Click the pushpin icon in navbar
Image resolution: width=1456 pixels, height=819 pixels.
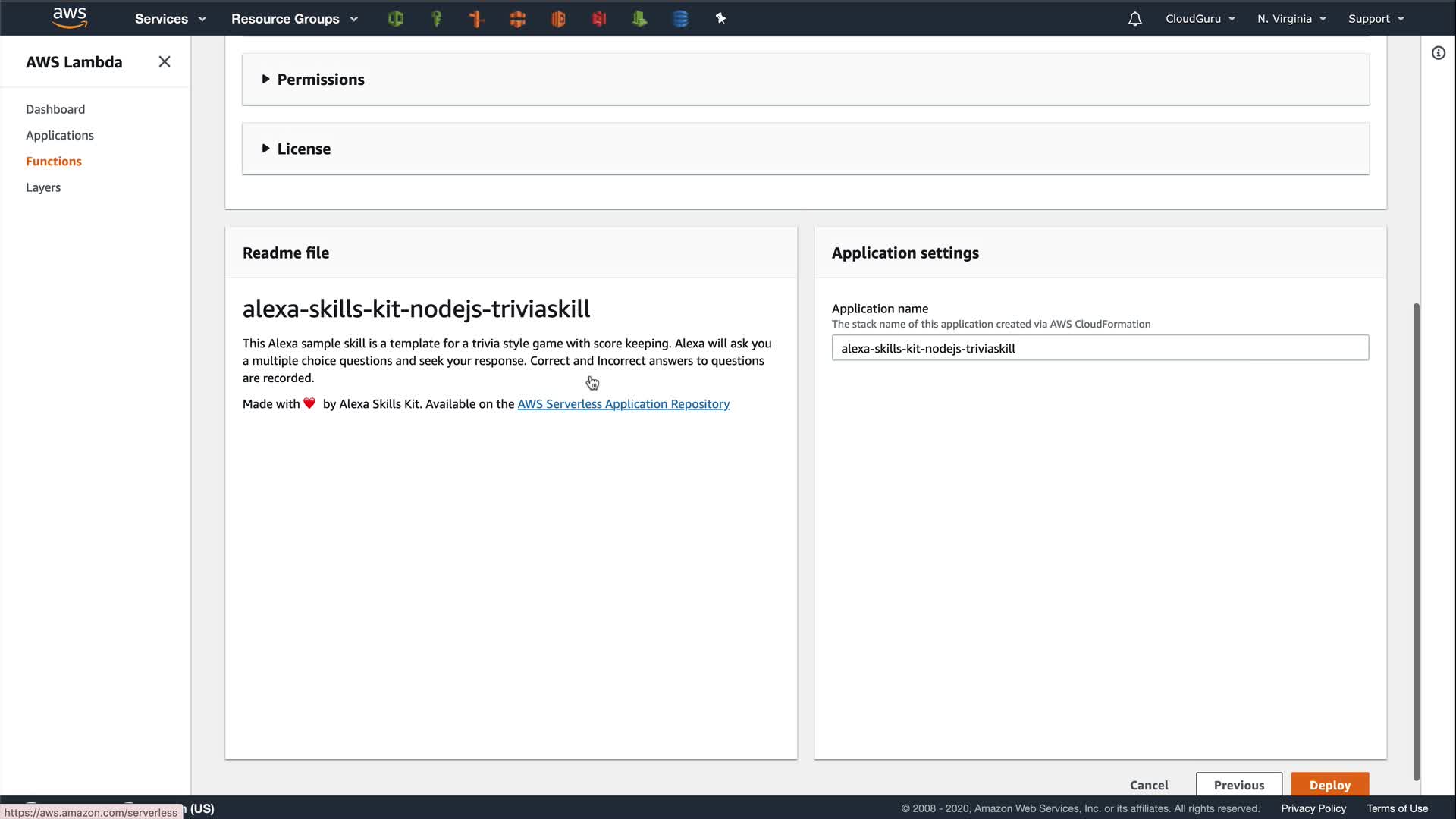720,19
